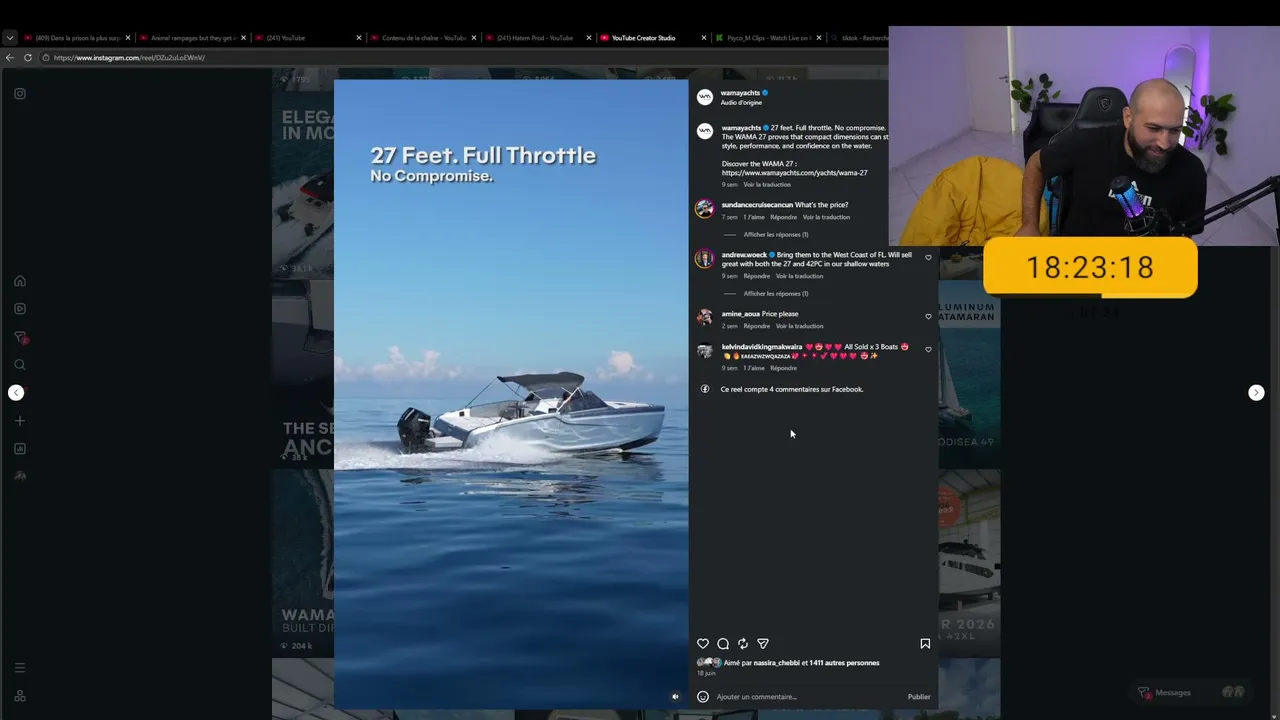Click the Facebook comments notice
The image size is (1280, 720).
click(x=792, y=389)
